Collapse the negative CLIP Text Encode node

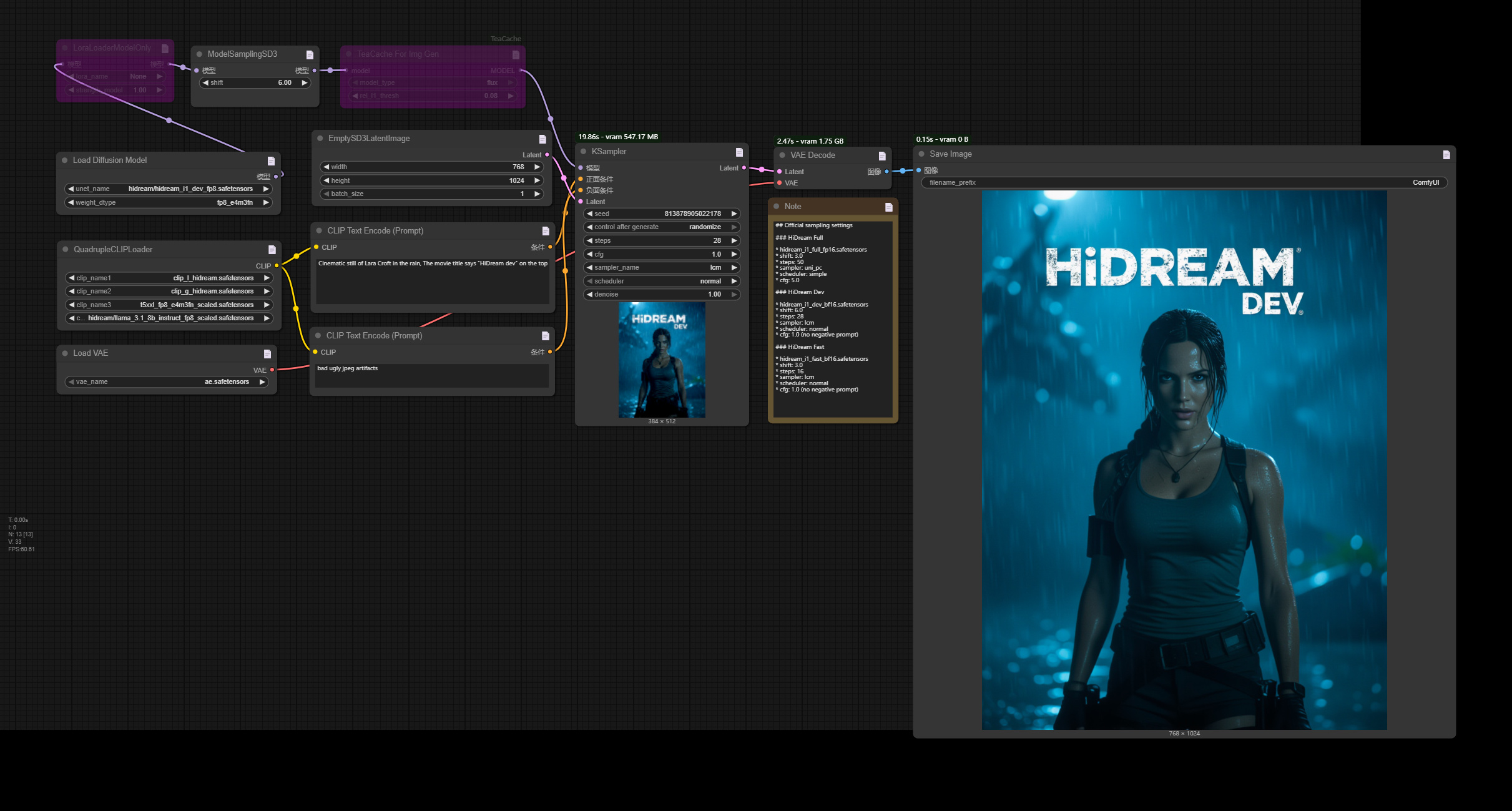tap(318, 335)
